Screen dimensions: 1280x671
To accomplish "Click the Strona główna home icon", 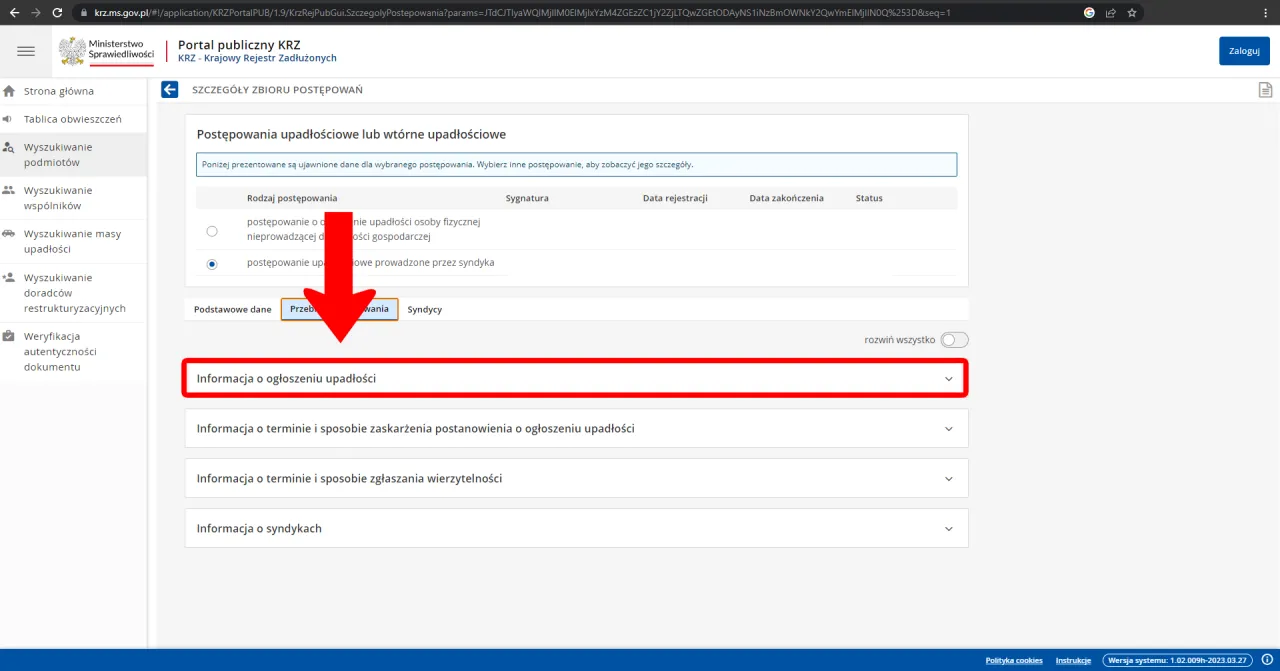I will [x=9, y=91].
